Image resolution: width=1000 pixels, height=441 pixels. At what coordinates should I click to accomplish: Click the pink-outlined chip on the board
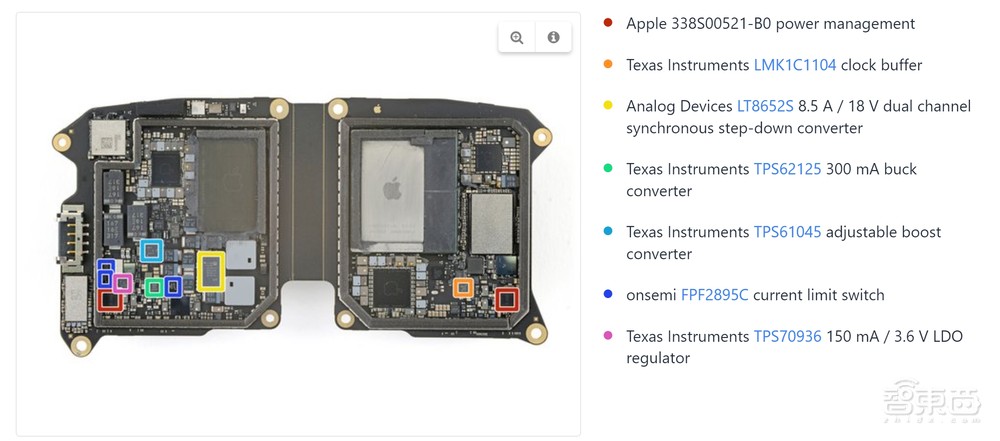(x=122, y=283)
